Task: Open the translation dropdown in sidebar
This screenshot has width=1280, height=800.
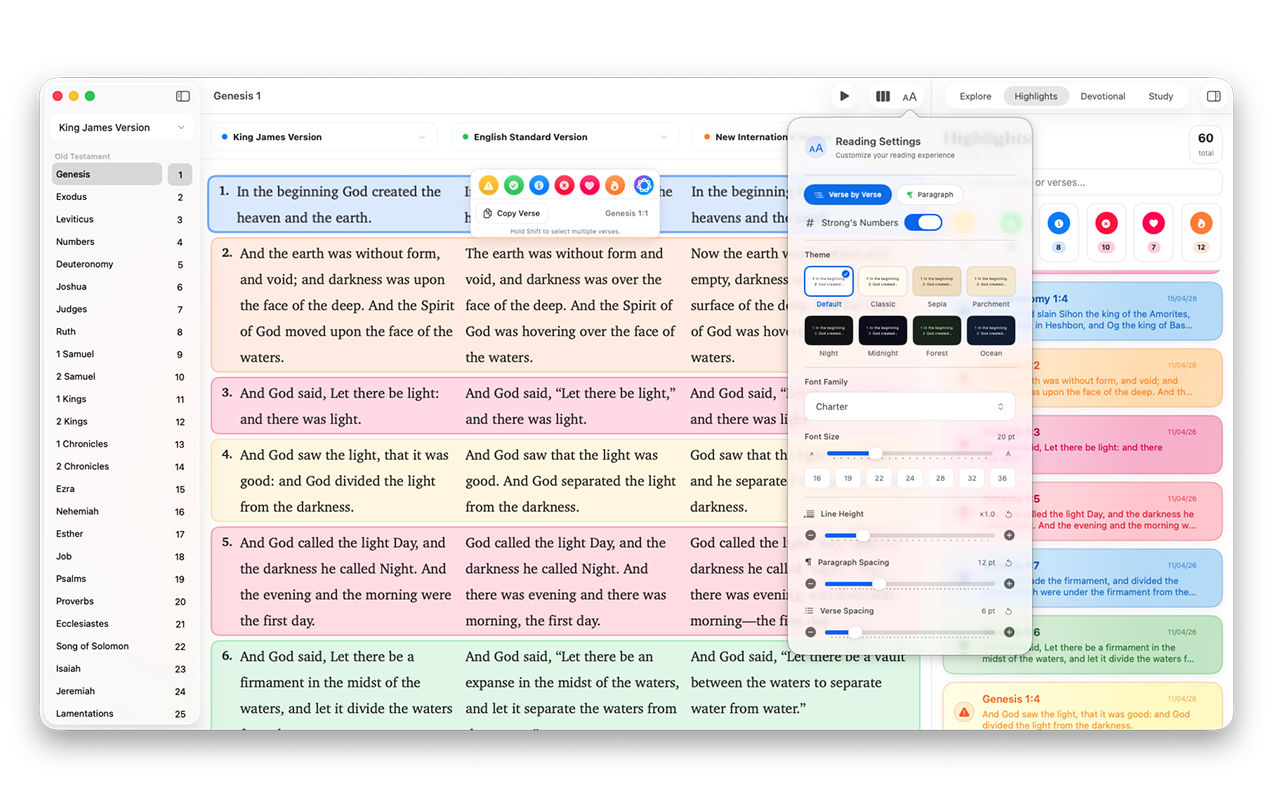Action: (x=121, y=128)
